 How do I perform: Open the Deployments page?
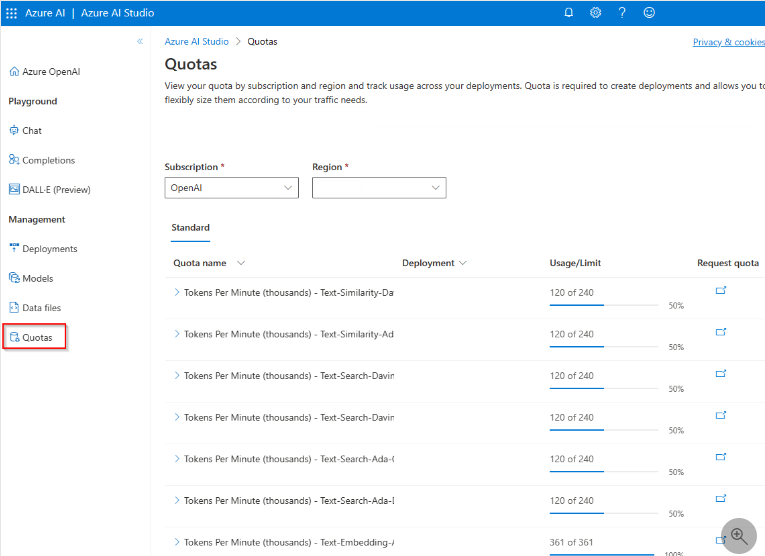point(43,249)
